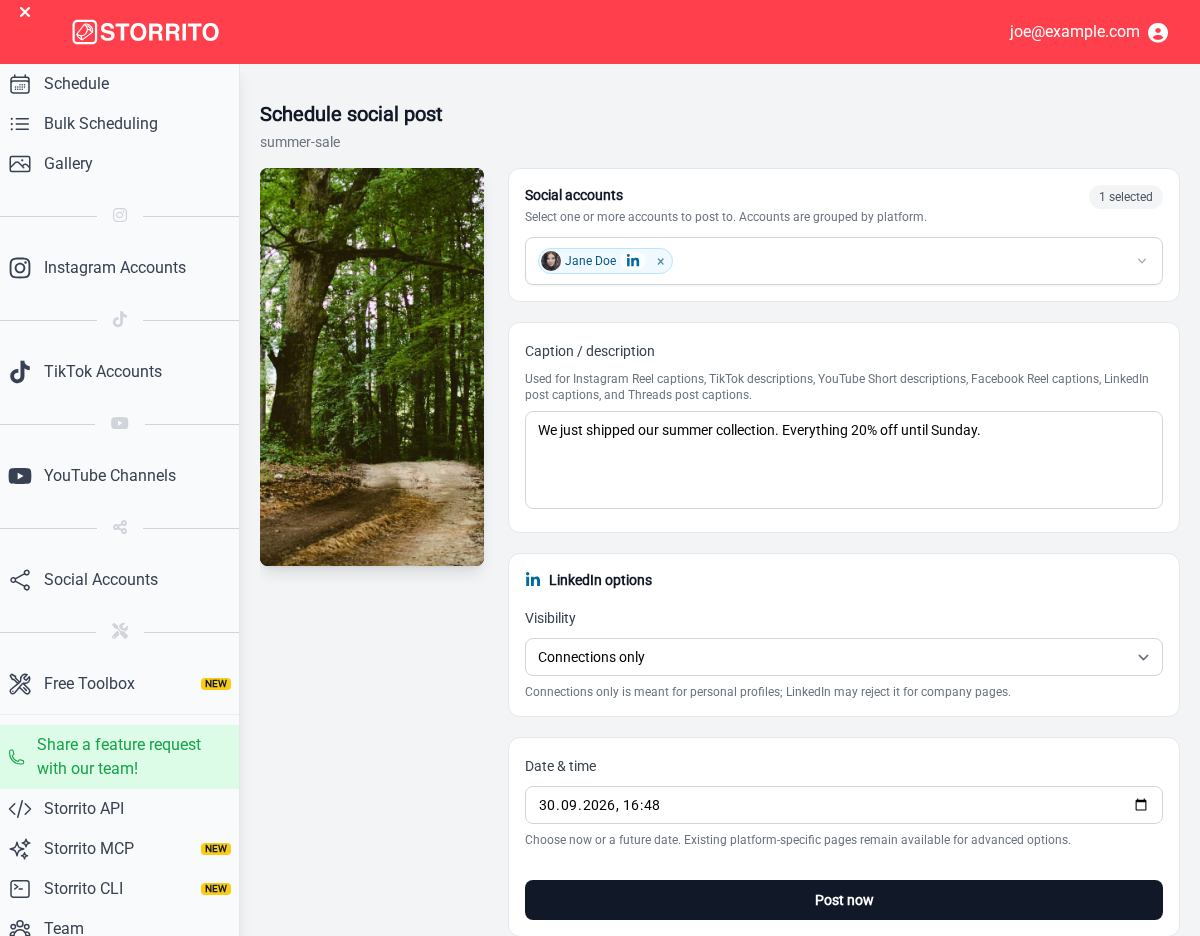Open the Free Toolbox
This screenshot has height=936, width=1200.
pyautogui.click(x=120, y=684)
